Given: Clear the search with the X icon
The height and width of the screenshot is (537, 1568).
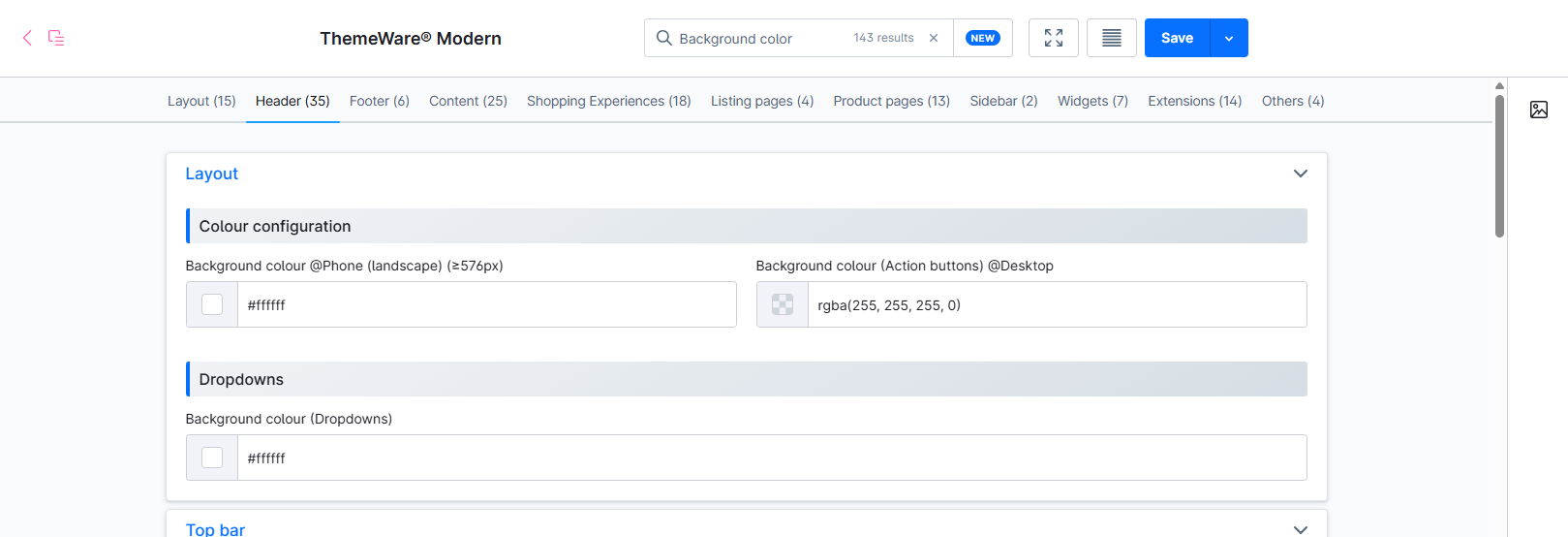Looking at the screenshot, I should 934,38.
